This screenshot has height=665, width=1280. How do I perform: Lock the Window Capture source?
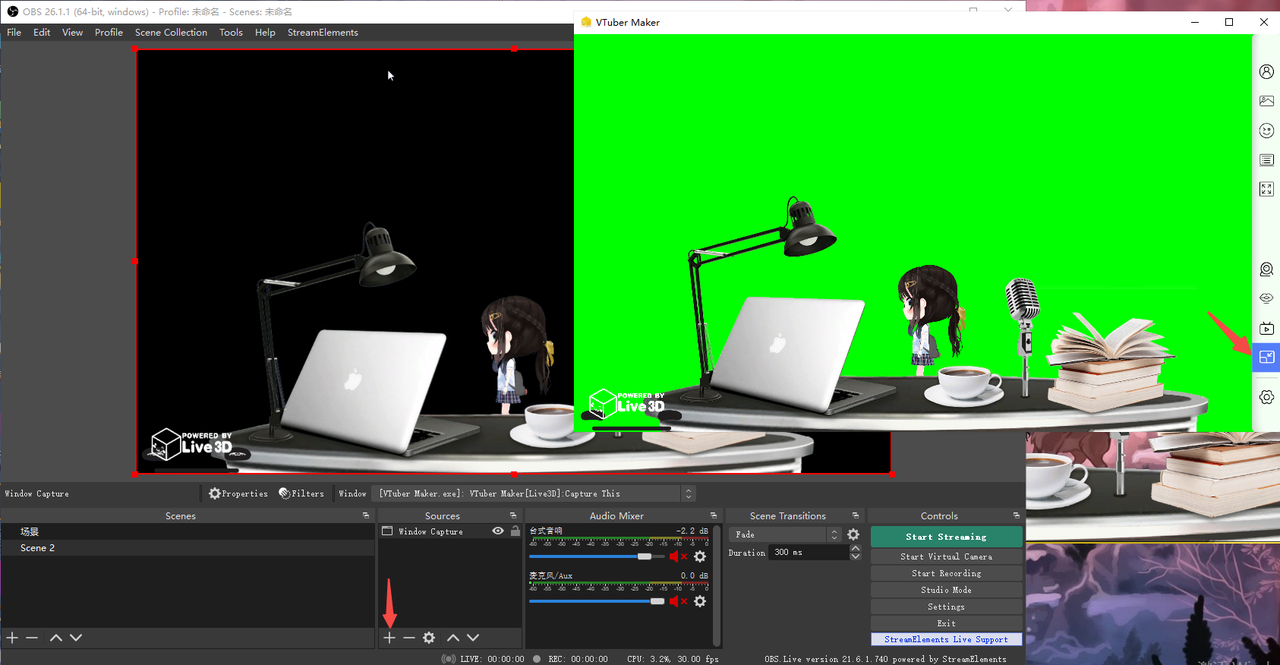(x=516, y=531)
